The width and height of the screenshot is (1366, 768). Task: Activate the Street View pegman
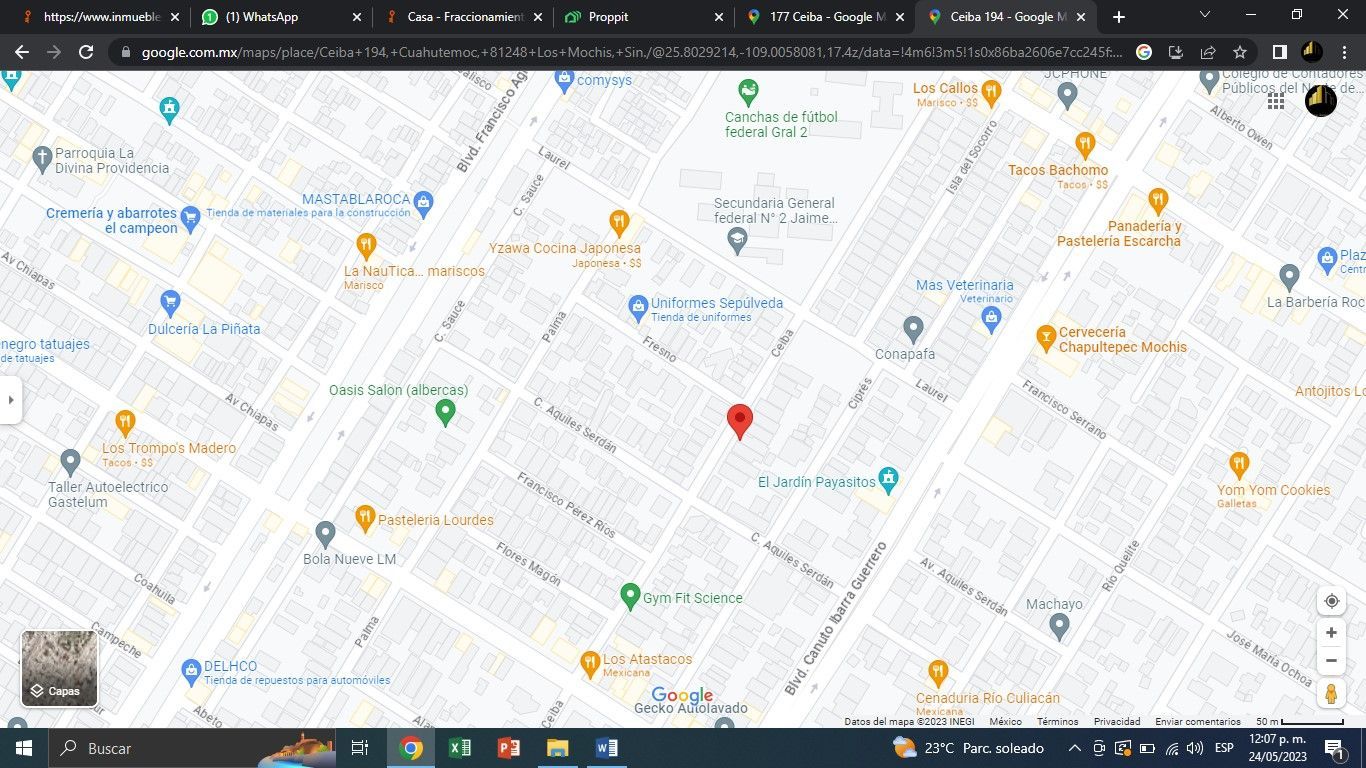pos(1331,694)
